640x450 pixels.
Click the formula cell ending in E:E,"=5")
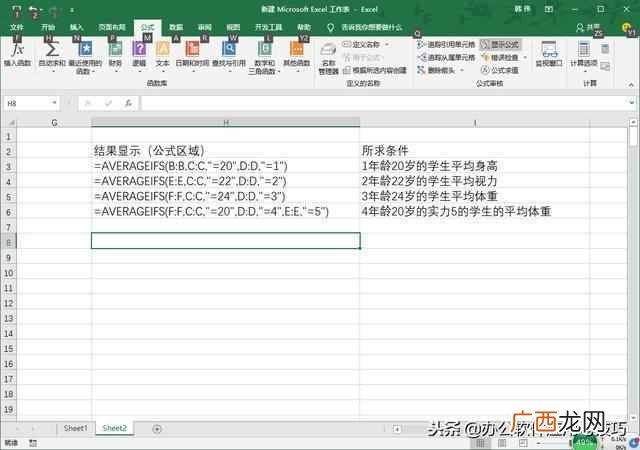click(226, 212)
